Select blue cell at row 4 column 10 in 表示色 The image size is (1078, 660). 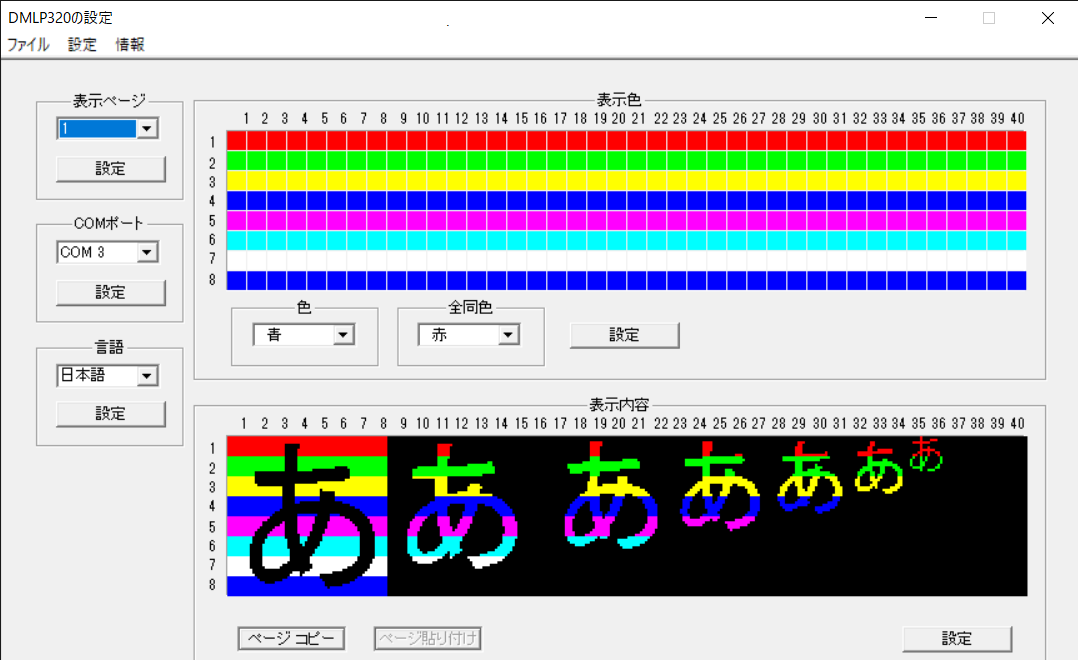click(x=417, y=200)
